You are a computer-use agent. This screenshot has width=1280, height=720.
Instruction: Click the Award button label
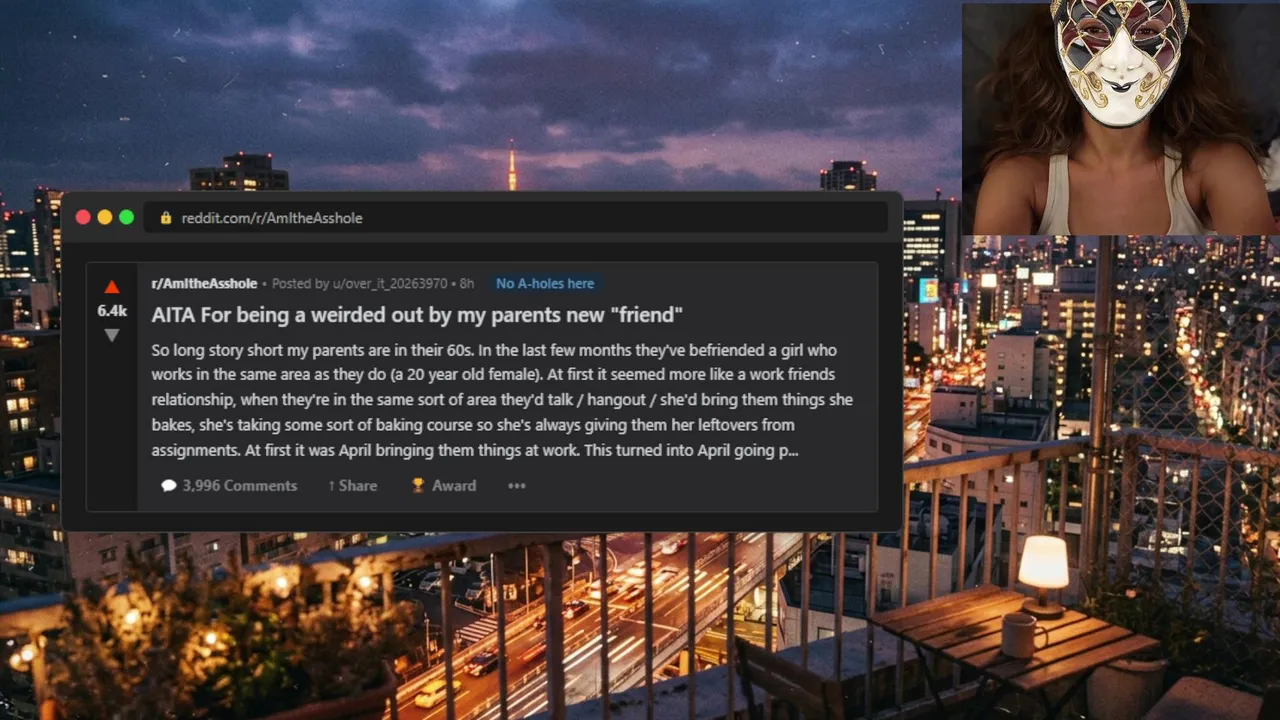pyautogui.click(x=454, y=485)
